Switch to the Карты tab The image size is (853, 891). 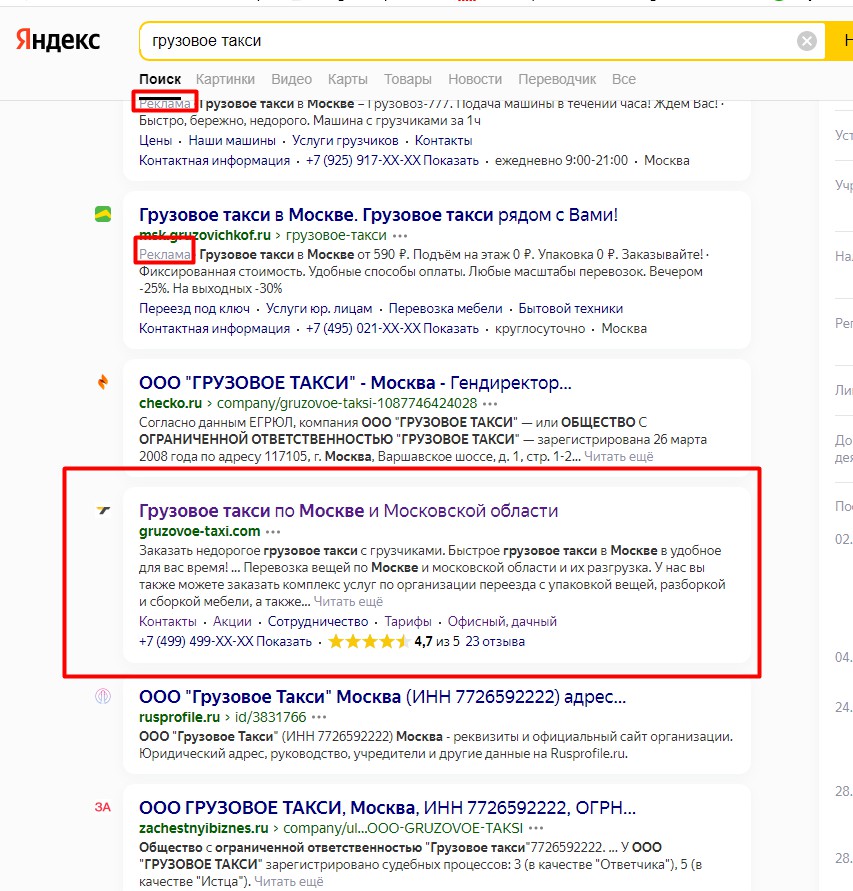coord(348,79)
